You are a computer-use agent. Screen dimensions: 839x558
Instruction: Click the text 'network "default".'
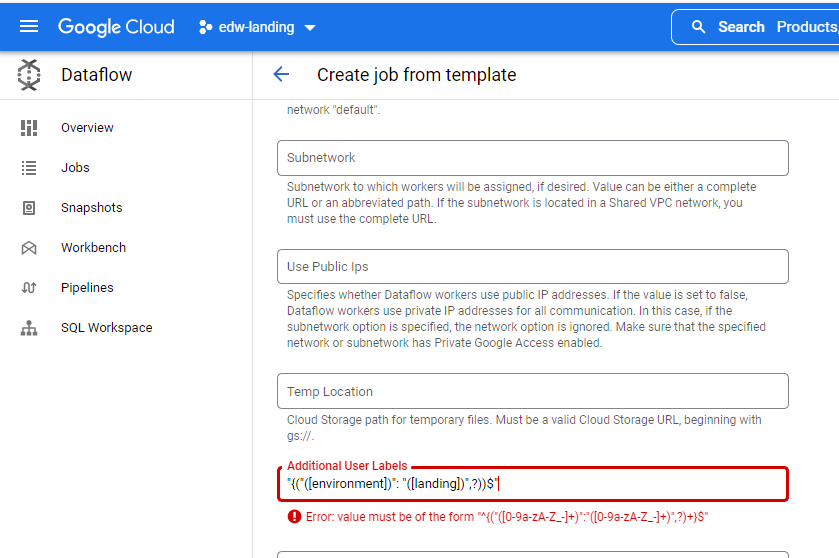tap(333, 110)
